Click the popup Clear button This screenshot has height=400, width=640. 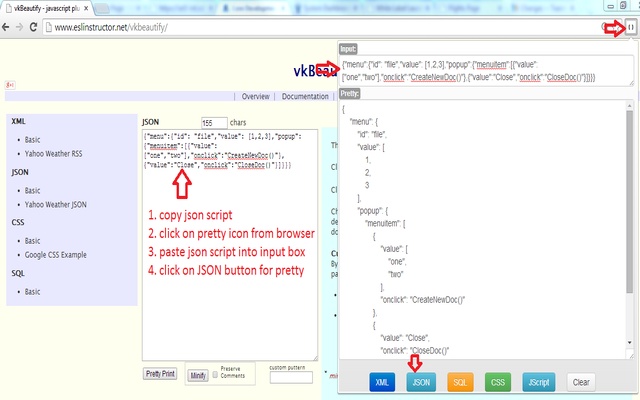click(x=581, y=382)
